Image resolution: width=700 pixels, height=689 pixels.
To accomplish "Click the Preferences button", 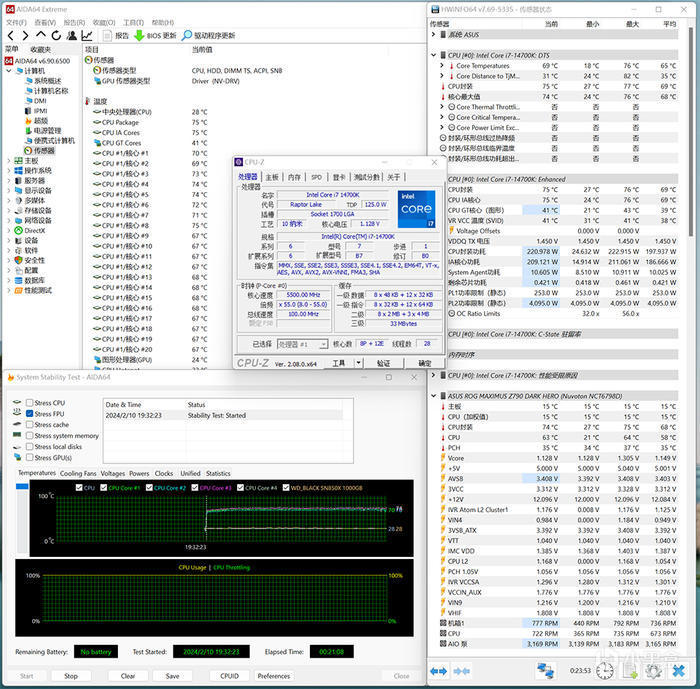I will click(273, 676).
